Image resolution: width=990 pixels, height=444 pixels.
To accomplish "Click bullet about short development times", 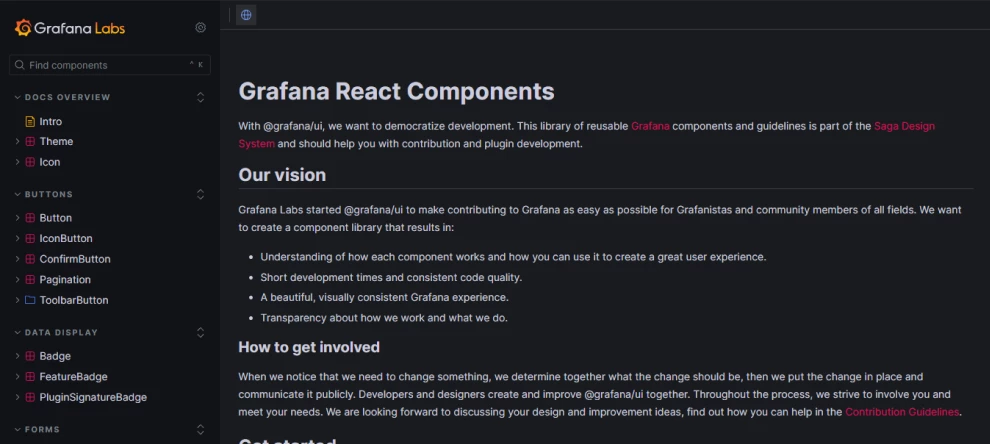I will pos(391,277).
